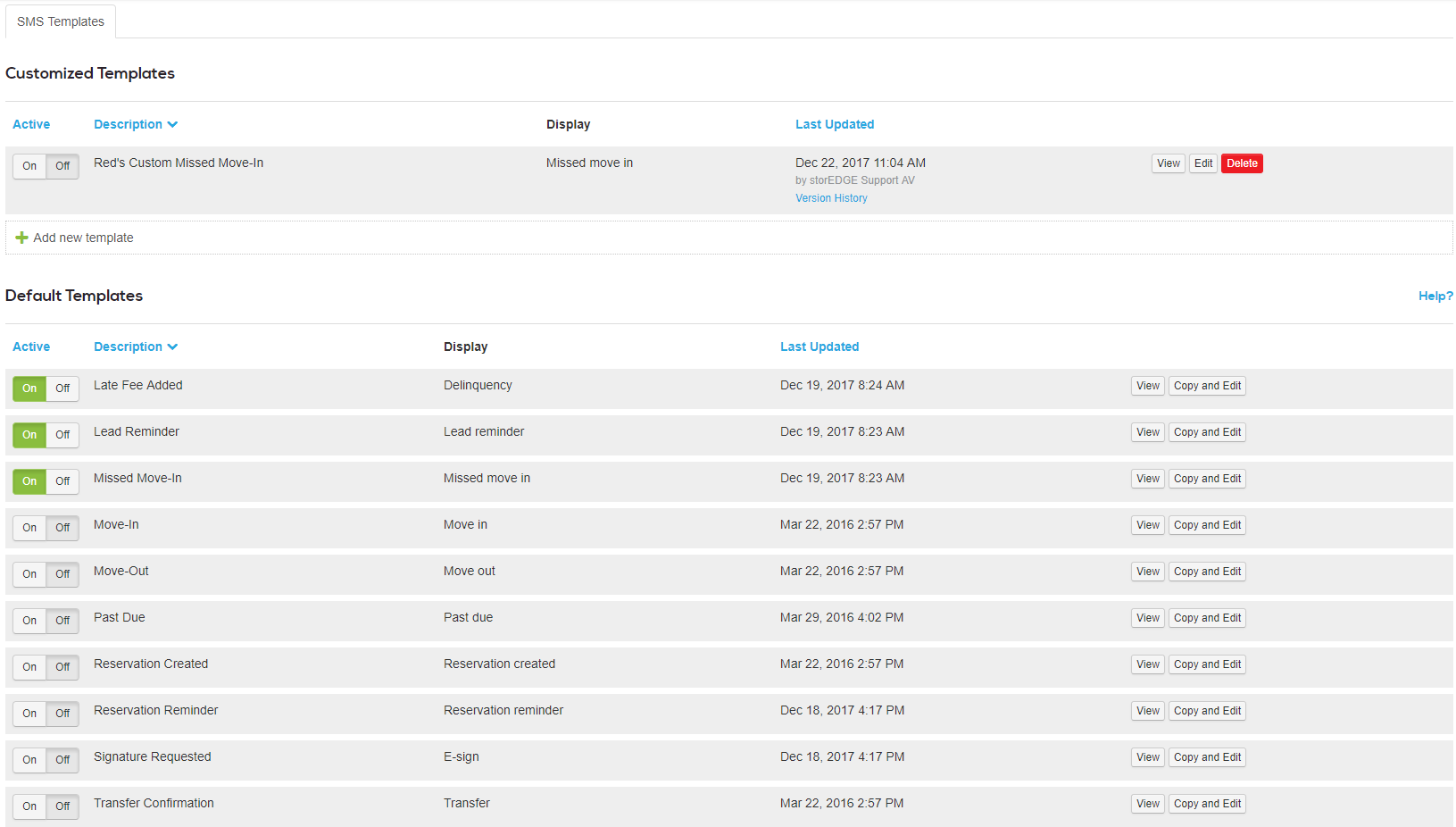Enable Red's Custom Missed Move-In template
Viewport: 1456px width, 827px height.
pyautogui.click(x=29, y=166)
